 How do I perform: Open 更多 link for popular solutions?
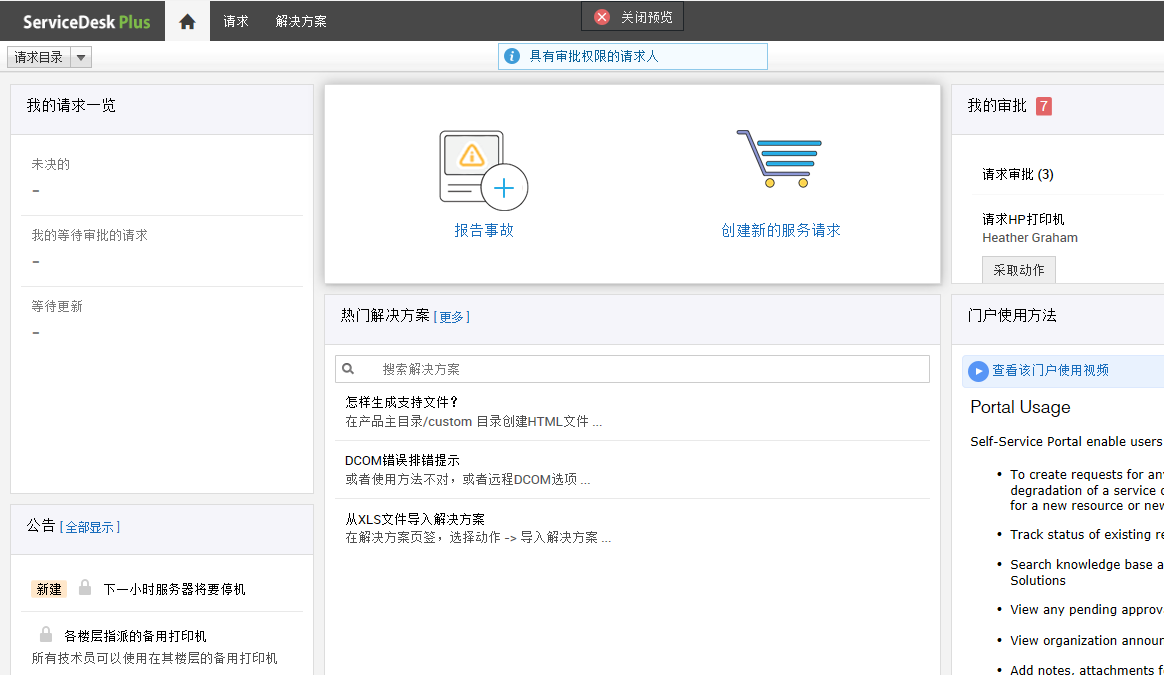[451, 317]
